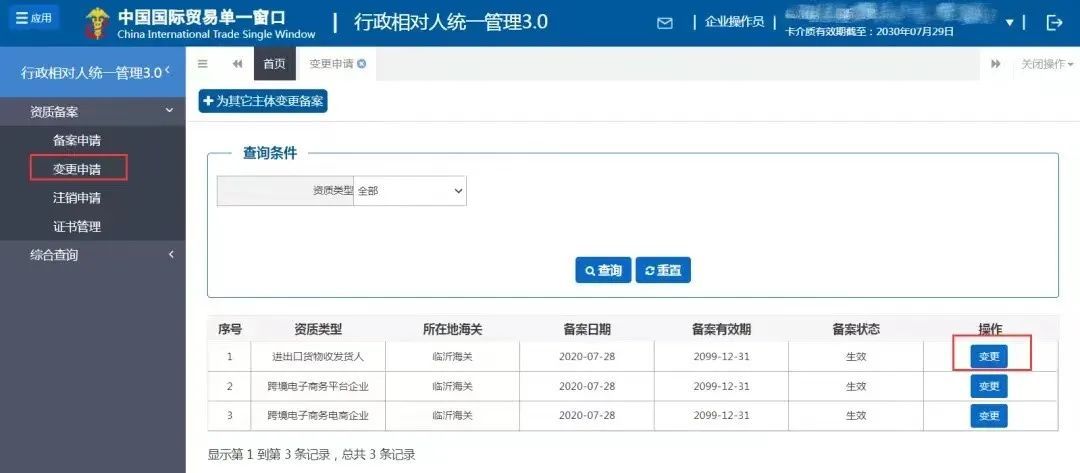Open the 关闭操作 dropdown
Viewport: 1080px width, 473px height.
click(1047, 64)
